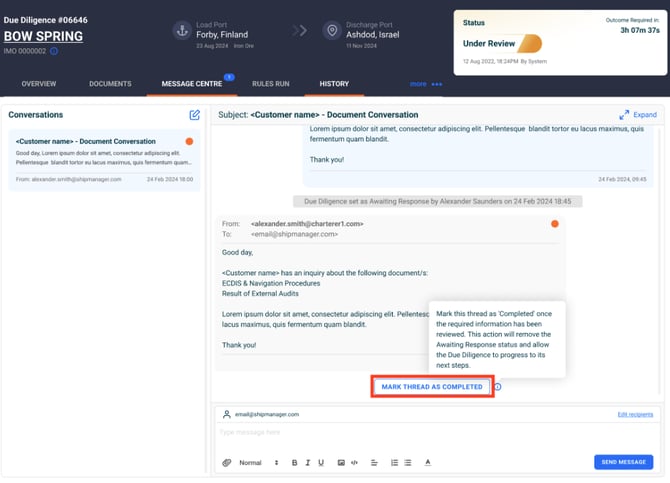Switch to the Documents tab
Viewport: 670px width, 483px height.
110,84
